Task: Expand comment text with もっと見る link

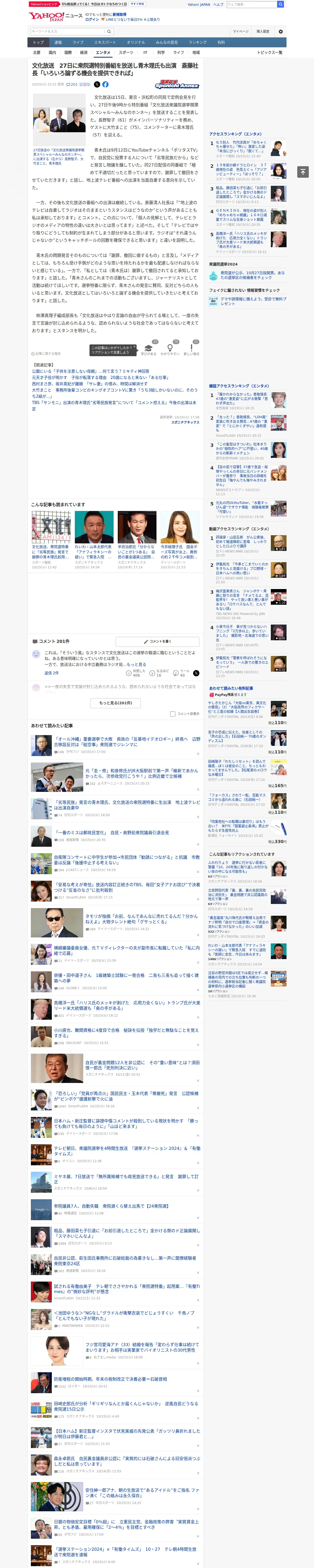Action: tap(137, 664)
